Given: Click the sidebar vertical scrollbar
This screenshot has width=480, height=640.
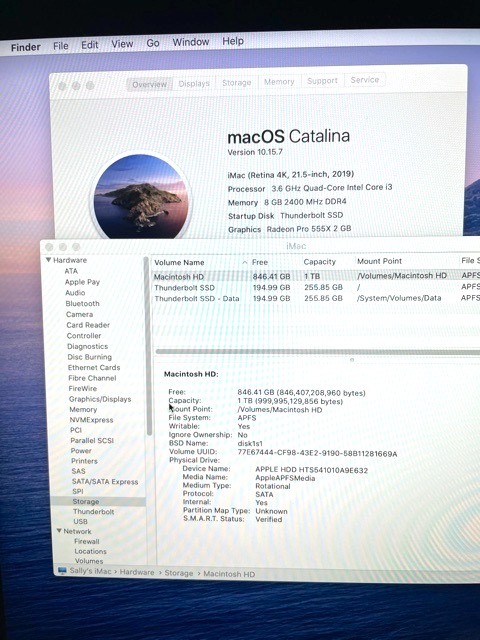Looking at the screenshot, I should point(148,347).
